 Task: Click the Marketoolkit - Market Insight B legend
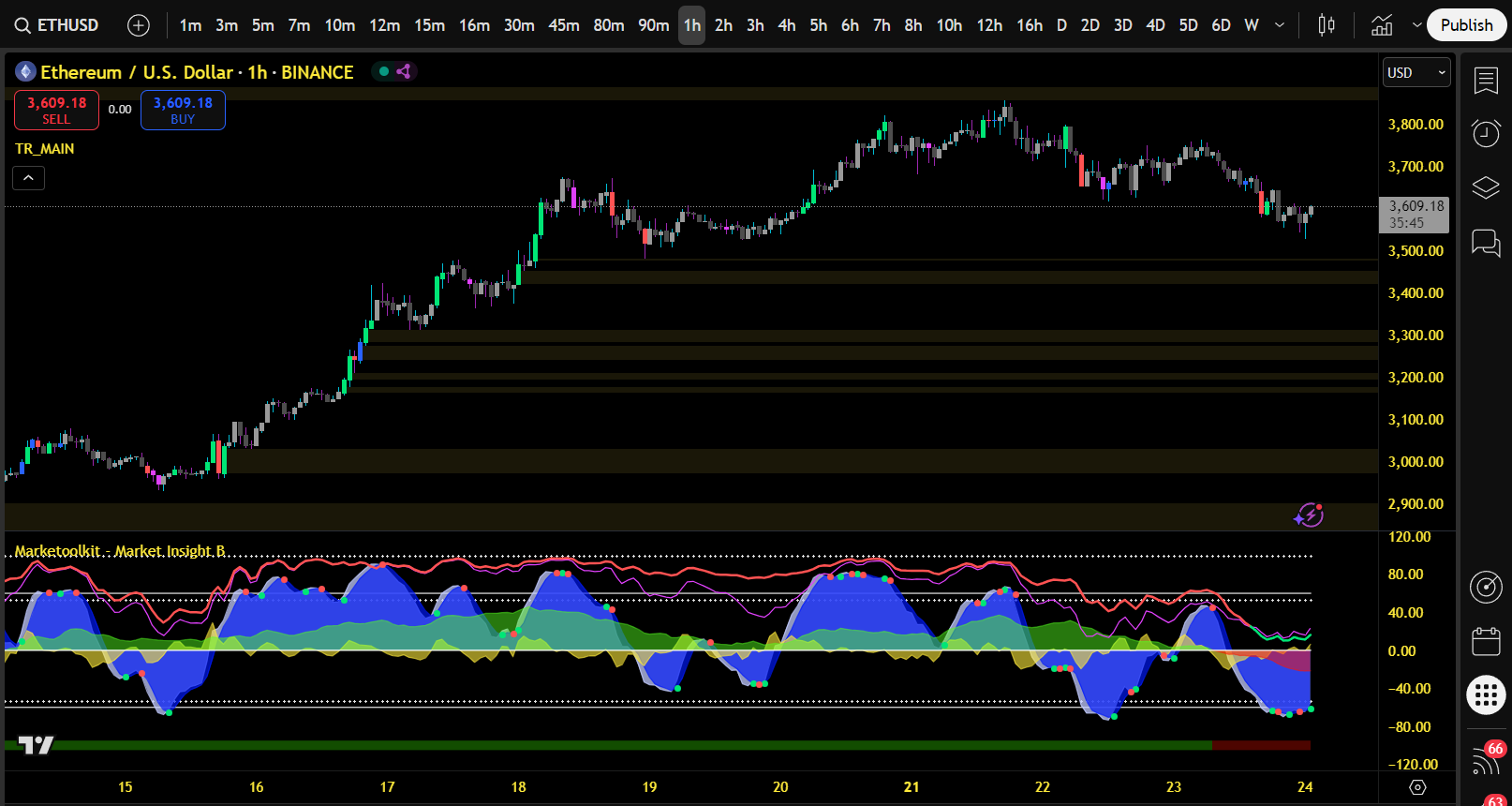click(120, 551)
